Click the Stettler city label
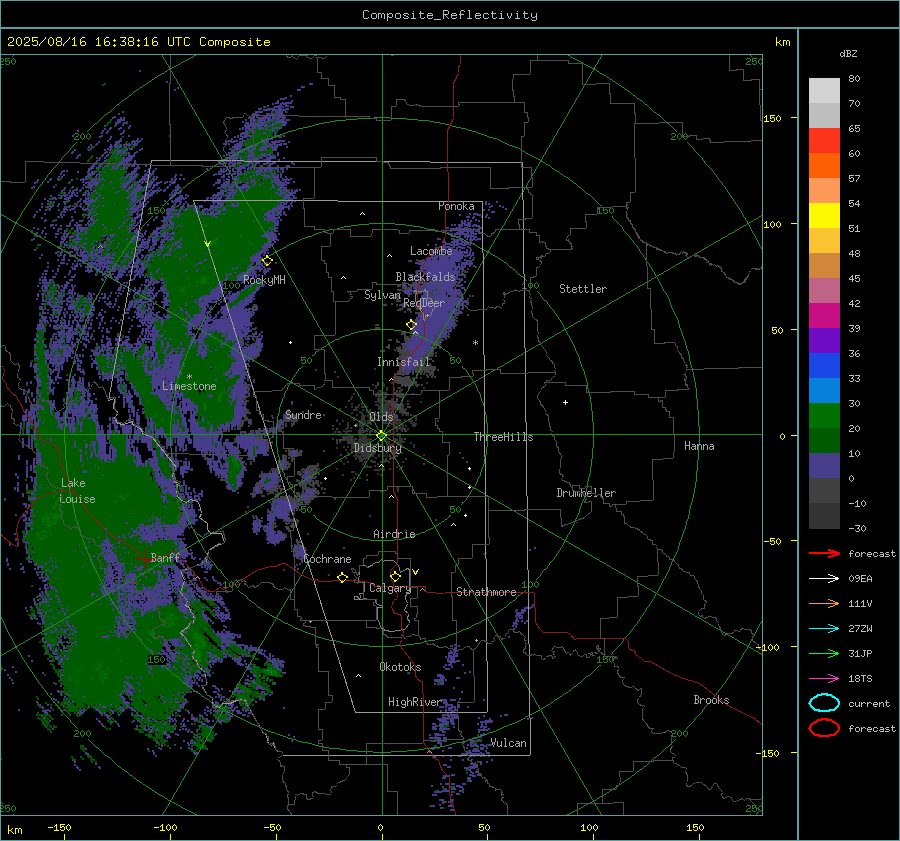Image resolution: width=900 pixels, height=841 pixels. (x=583, y=289)
